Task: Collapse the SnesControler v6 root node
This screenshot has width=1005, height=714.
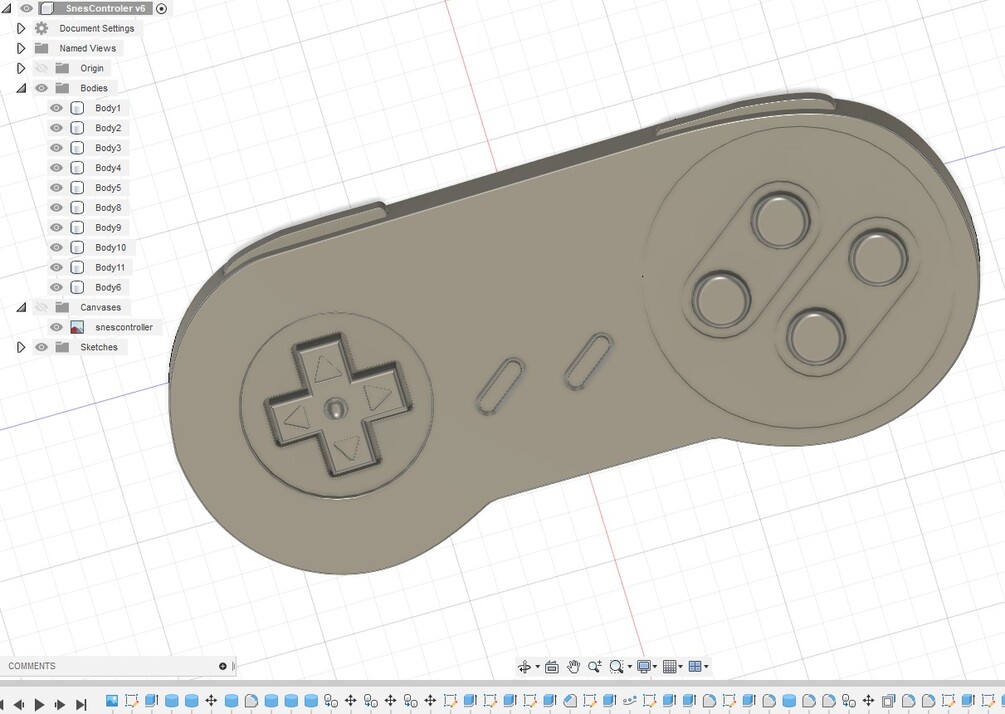Action: point(6,8)
